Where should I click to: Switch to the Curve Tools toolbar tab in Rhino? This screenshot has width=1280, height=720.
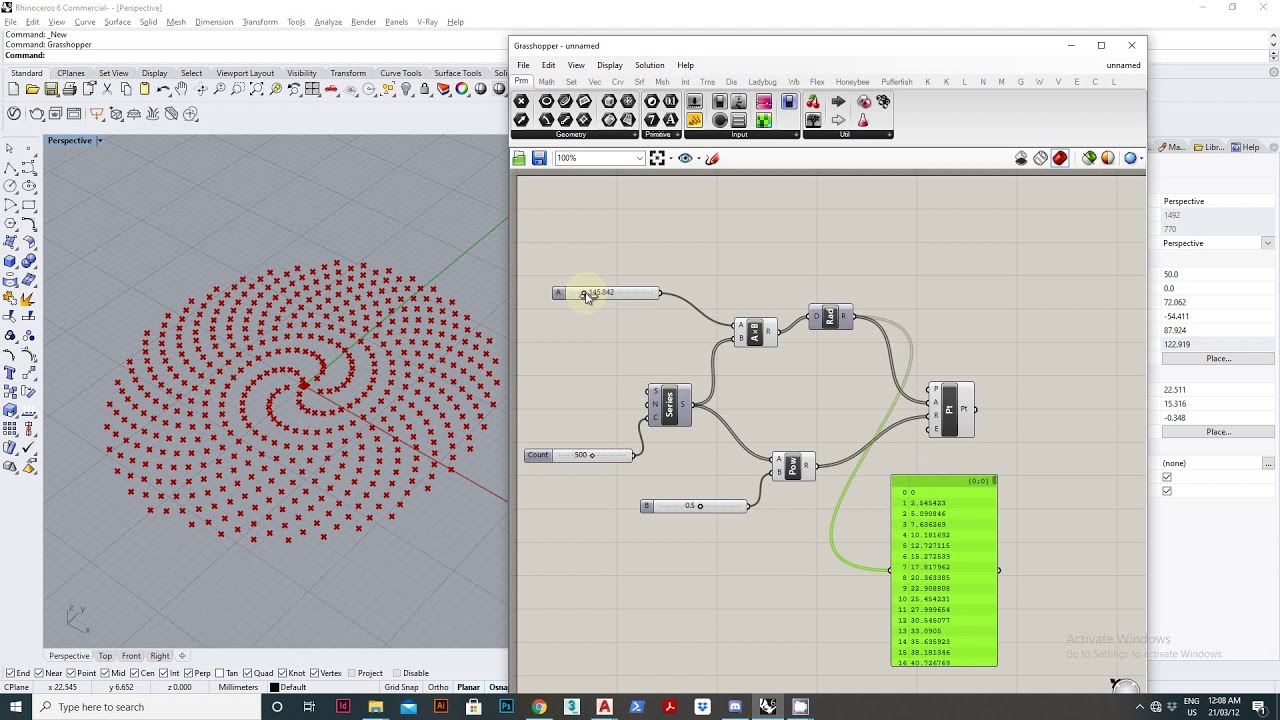tap(400, 73)
